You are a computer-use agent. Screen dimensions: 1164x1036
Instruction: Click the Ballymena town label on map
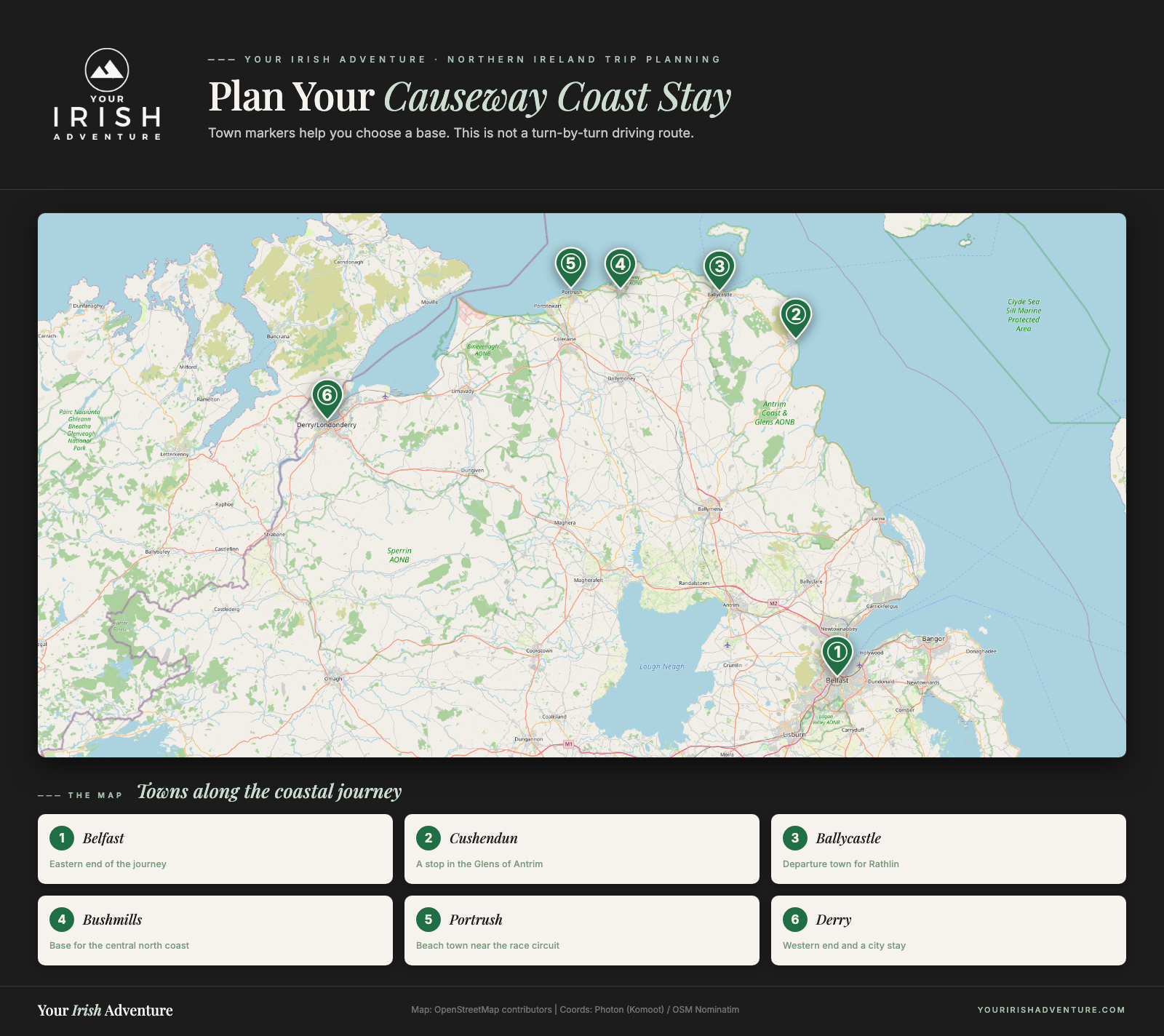[x=710, y=509]
